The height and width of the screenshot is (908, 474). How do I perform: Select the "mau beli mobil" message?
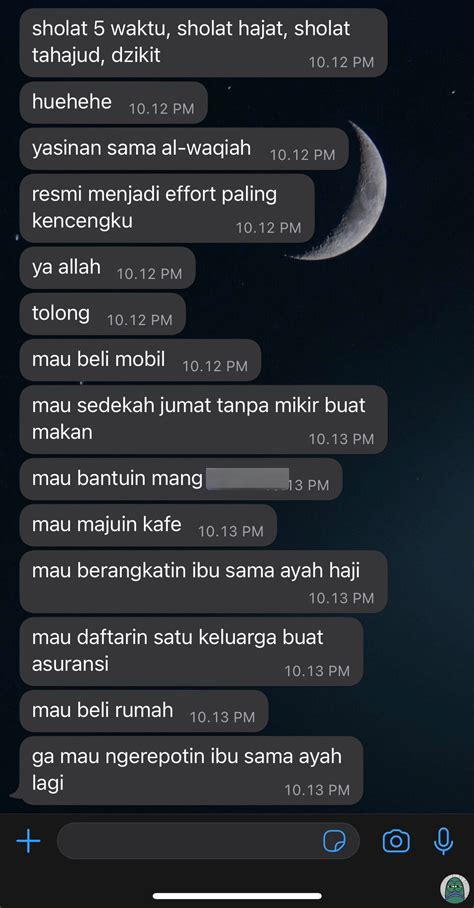pos(140,360)
